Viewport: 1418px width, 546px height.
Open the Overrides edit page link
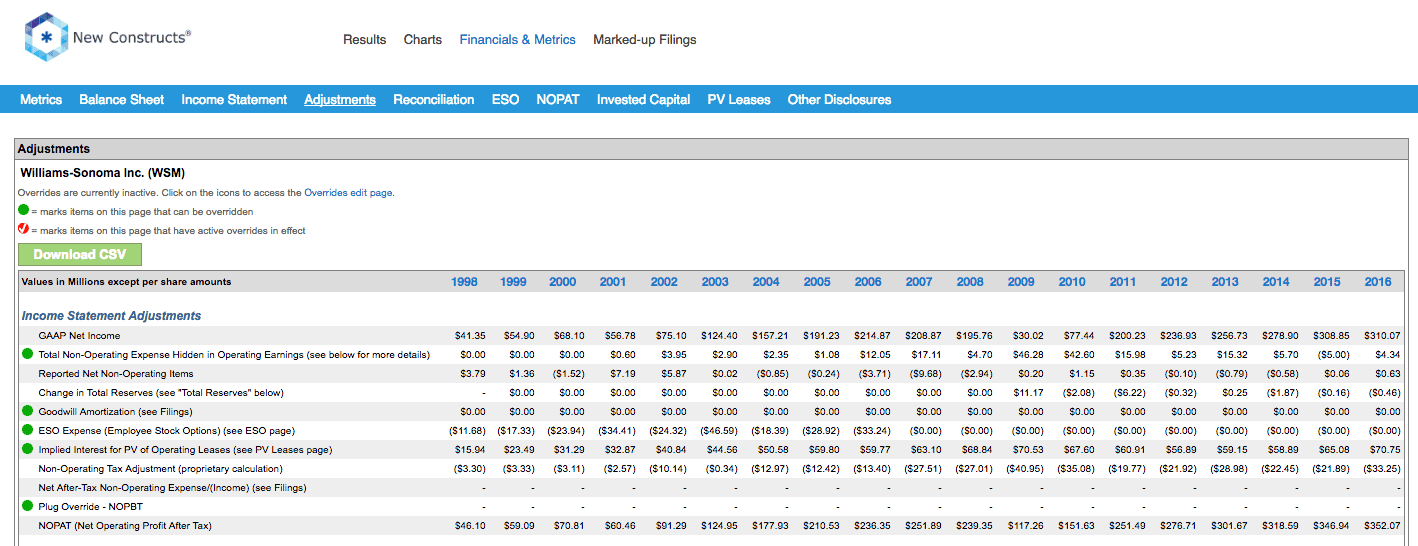(349, 192)
